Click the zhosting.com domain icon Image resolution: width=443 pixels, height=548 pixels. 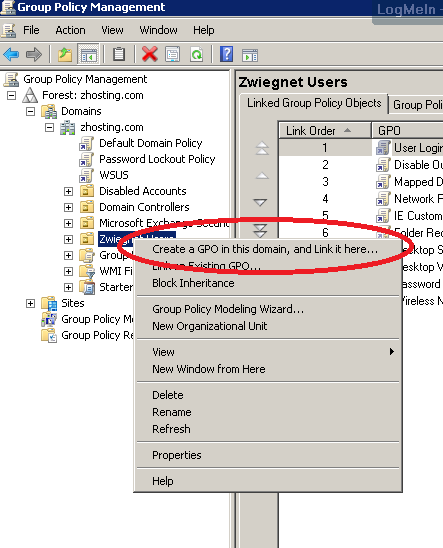(x=67, y=128)
